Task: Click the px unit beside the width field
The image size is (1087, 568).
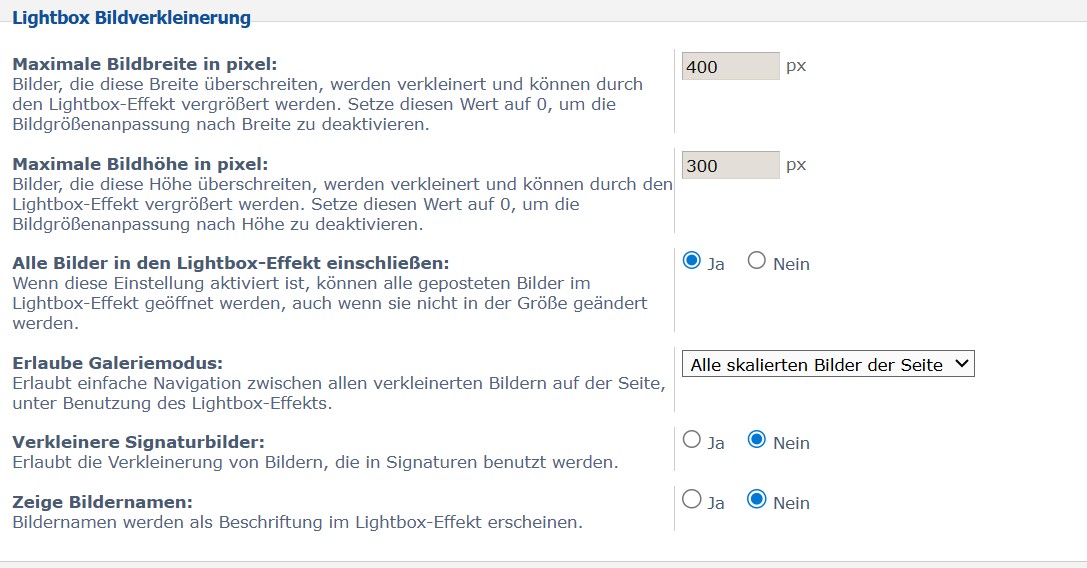Action: pyautogui.click(x=796, y=66)
